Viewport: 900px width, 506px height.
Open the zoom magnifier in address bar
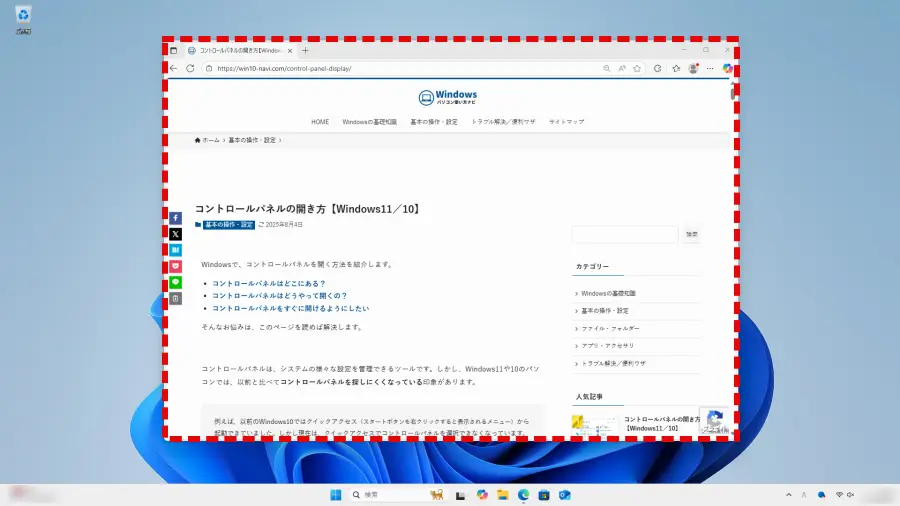606,68
